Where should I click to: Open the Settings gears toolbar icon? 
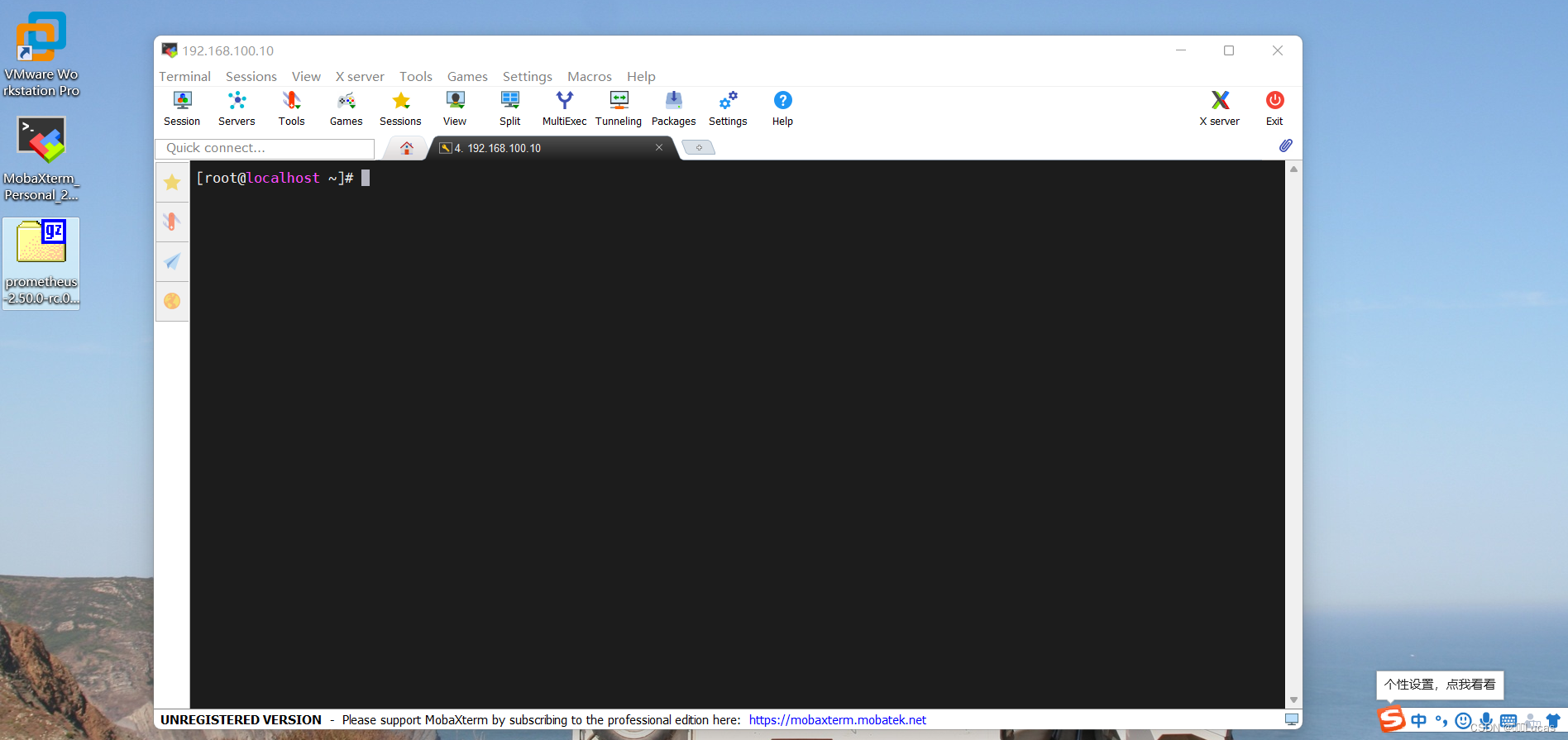point(728,108)
